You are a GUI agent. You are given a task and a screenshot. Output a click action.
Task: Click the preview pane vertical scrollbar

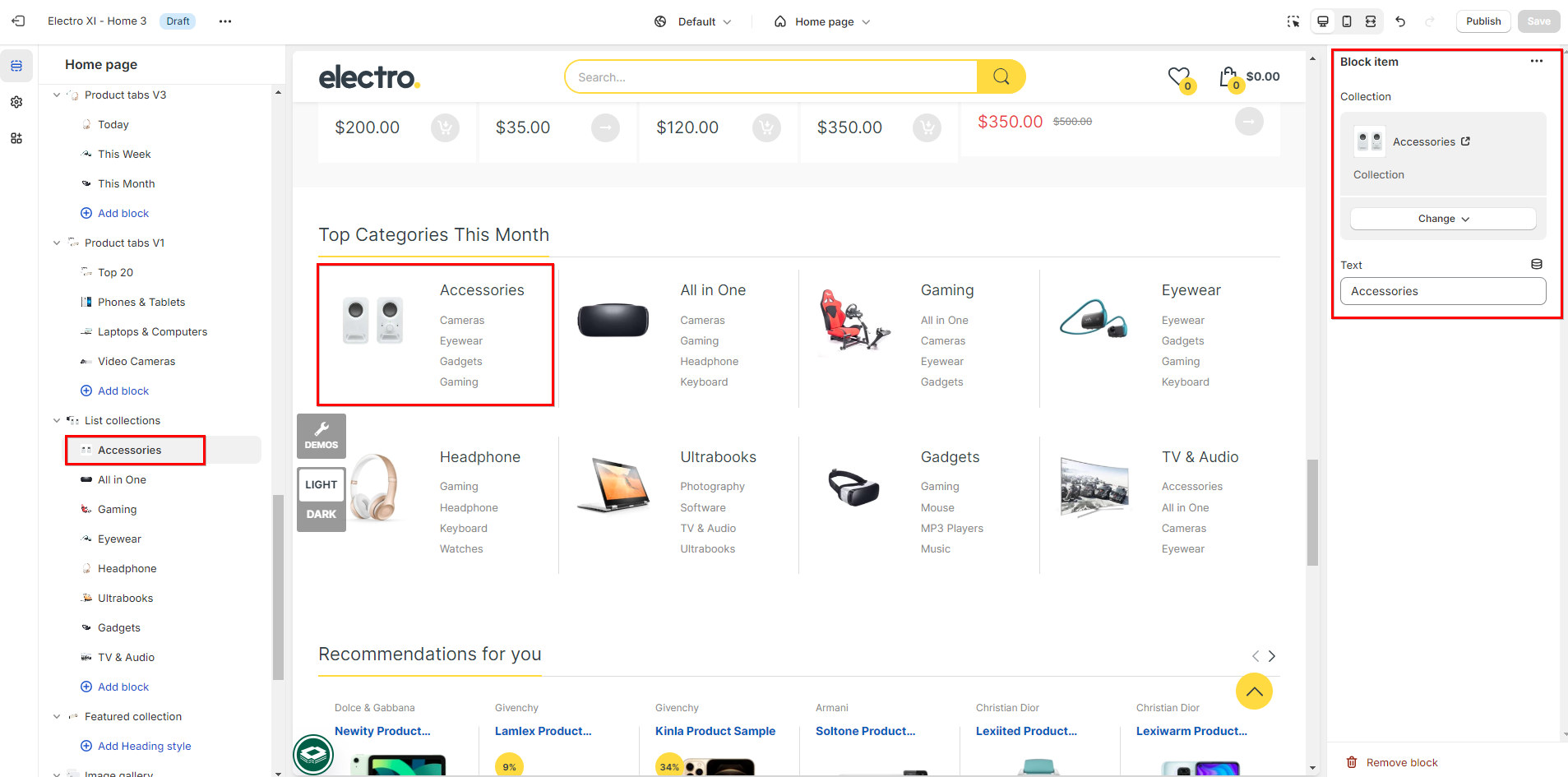tap(1312, 512)
